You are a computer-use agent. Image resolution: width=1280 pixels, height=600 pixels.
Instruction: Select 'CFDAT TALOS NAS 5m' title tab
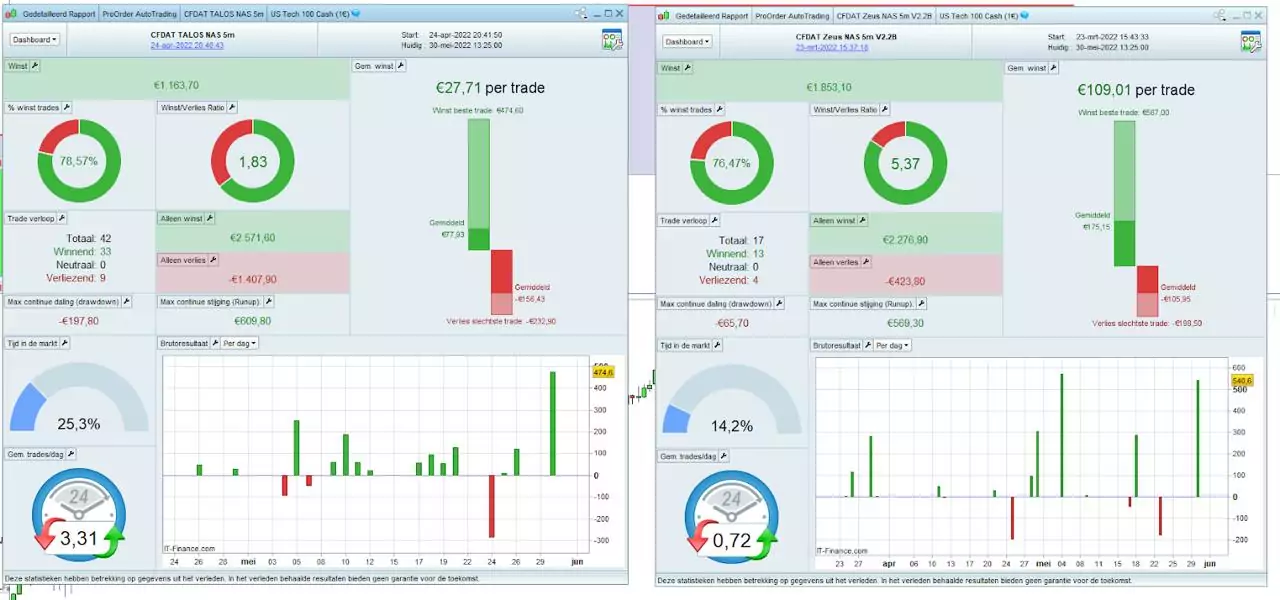coord(224,14)
